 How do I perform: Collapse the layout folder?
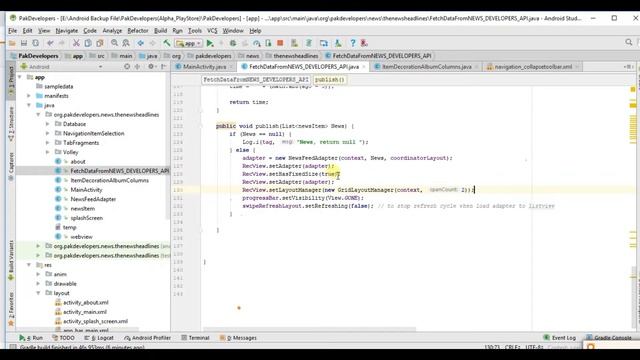tap(38, 293)
